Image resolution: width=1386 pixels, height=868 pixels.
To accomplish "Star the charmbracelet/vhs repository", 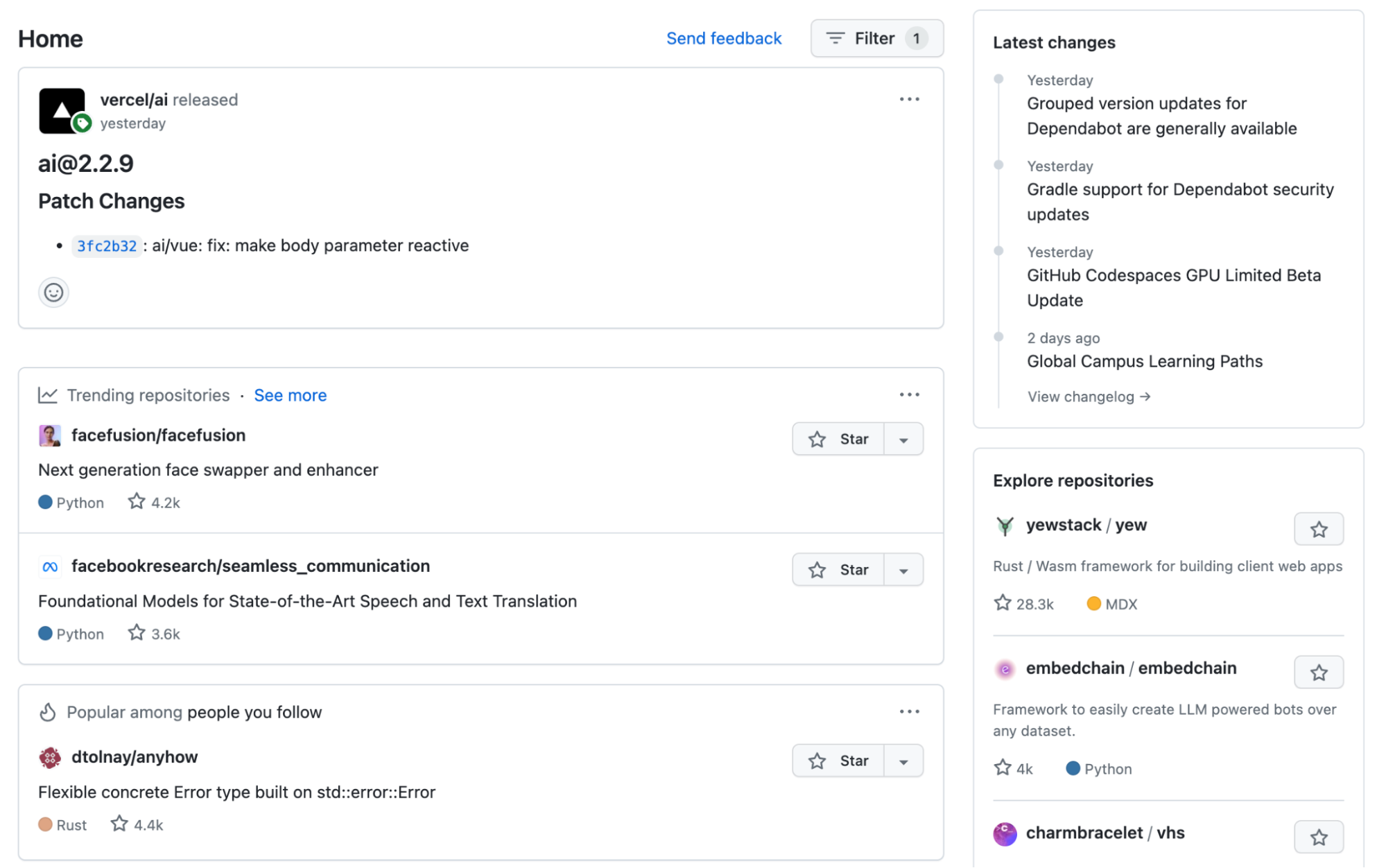I will (x=1319, y=837).
